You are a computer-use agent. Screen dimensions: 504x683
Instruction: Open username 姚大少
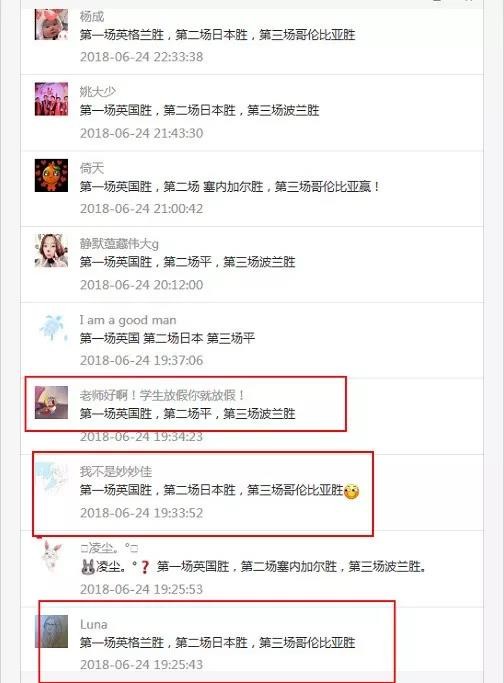[98, 91]
